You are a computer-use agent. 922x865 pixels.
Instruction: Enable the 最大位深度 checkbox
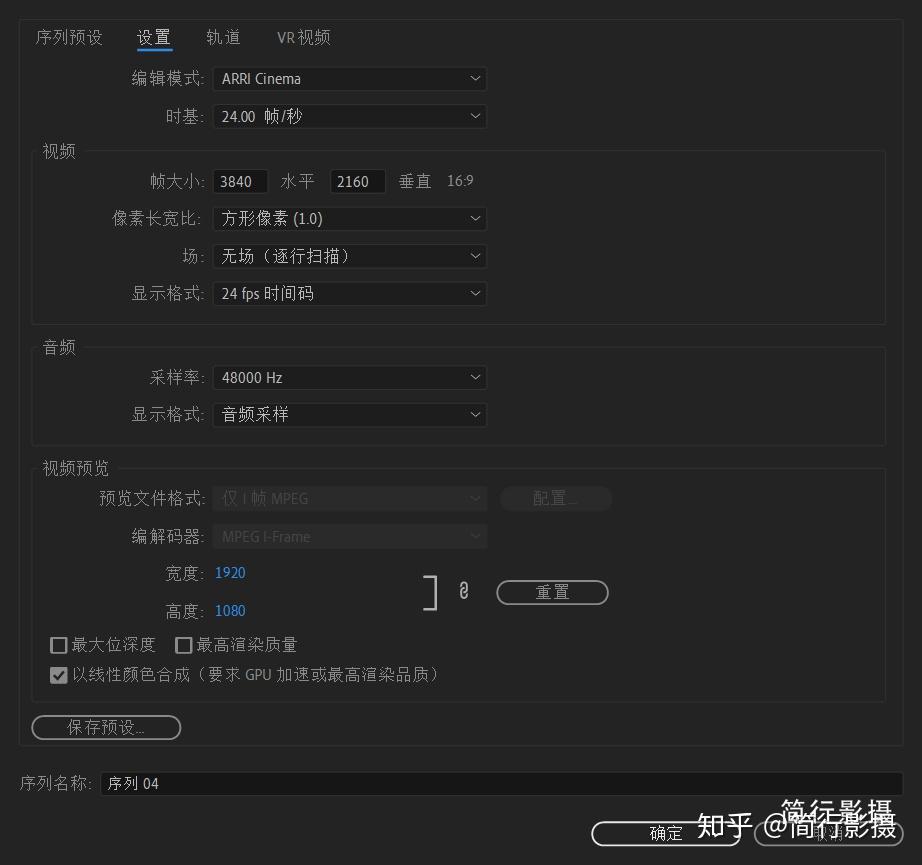(59, 645)
